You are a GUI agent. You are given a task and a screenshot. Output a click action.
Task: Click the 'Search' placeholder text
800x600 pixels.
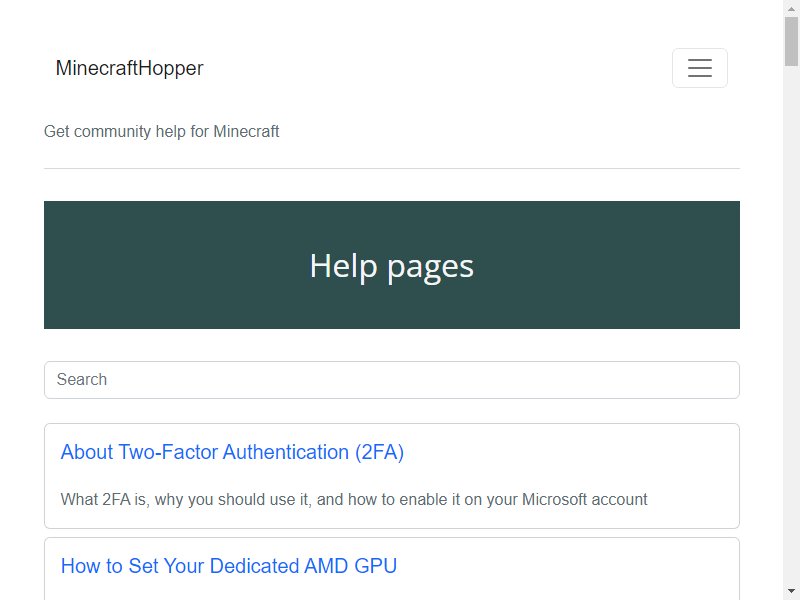(x=82, y=380)
